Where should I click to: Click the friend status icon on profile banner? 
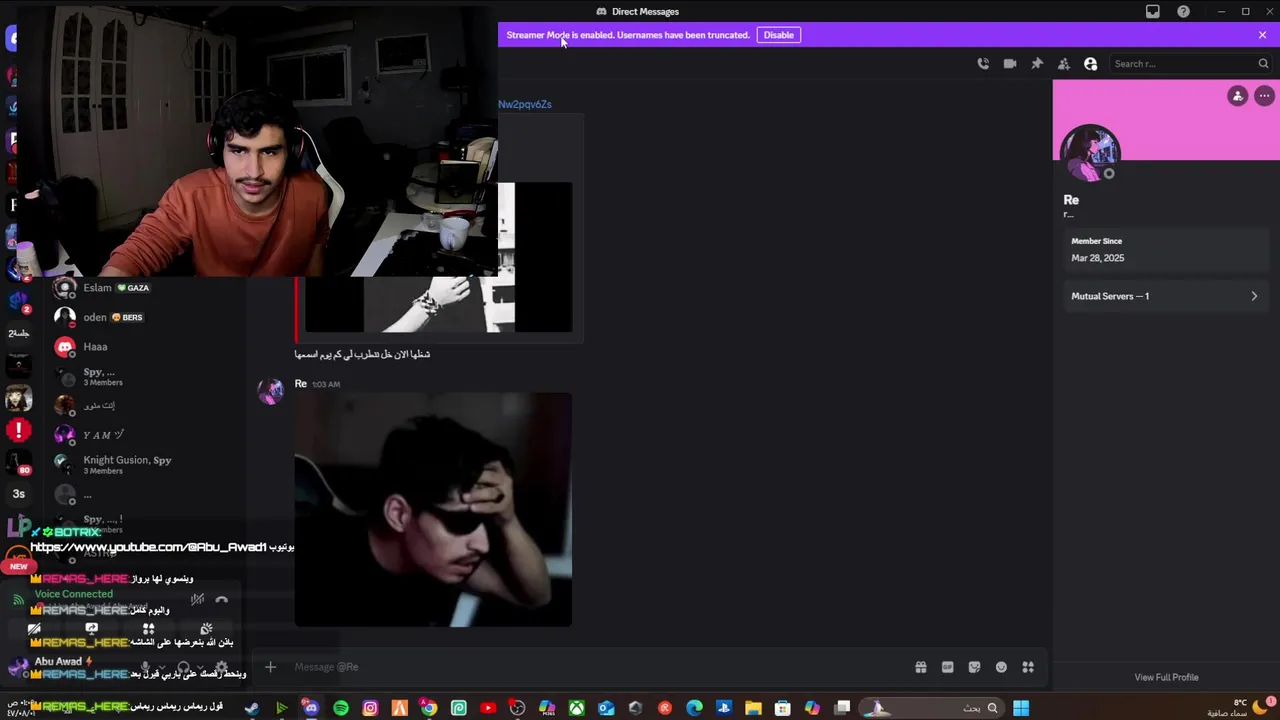[x=1238, y=96]
